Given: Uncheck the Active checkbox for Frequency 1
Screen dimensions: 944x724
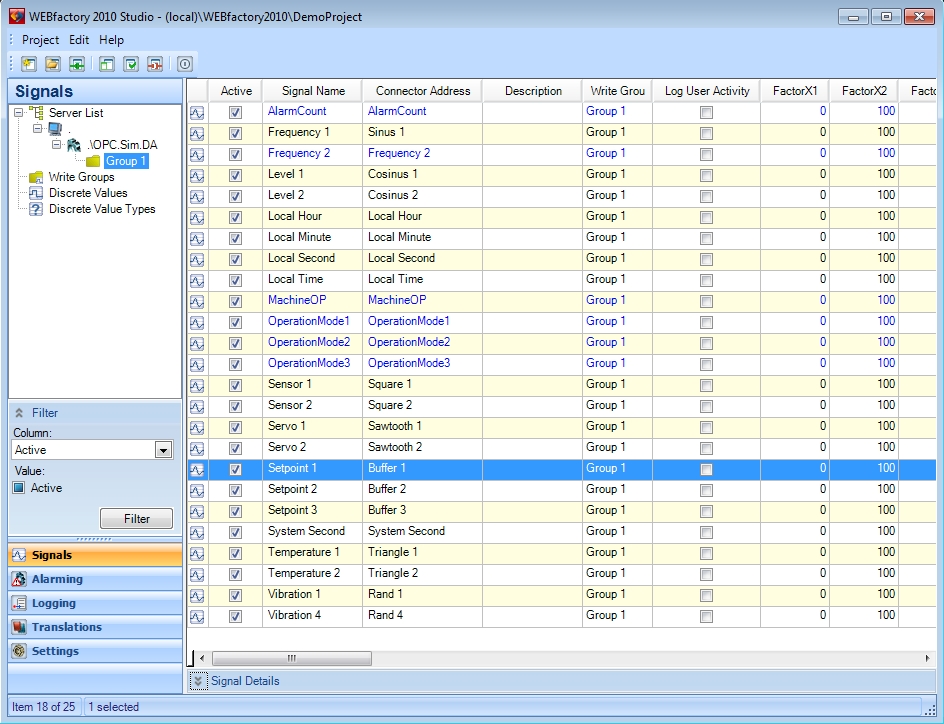Looking at the screenshot, I should click(236, 133).
